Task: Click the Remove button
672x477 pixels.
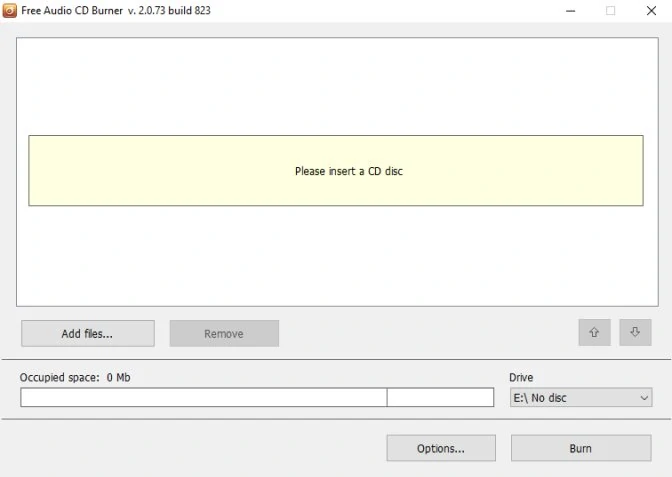Action: click(x=224, y=333)
